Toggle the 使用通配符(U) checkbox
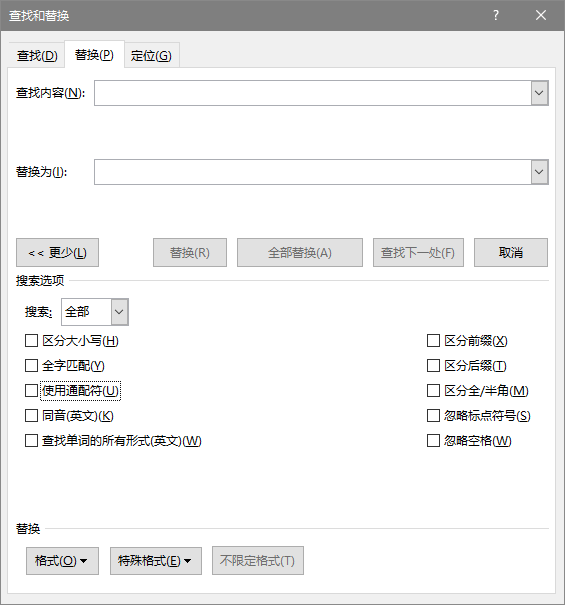 click(31, 390)
